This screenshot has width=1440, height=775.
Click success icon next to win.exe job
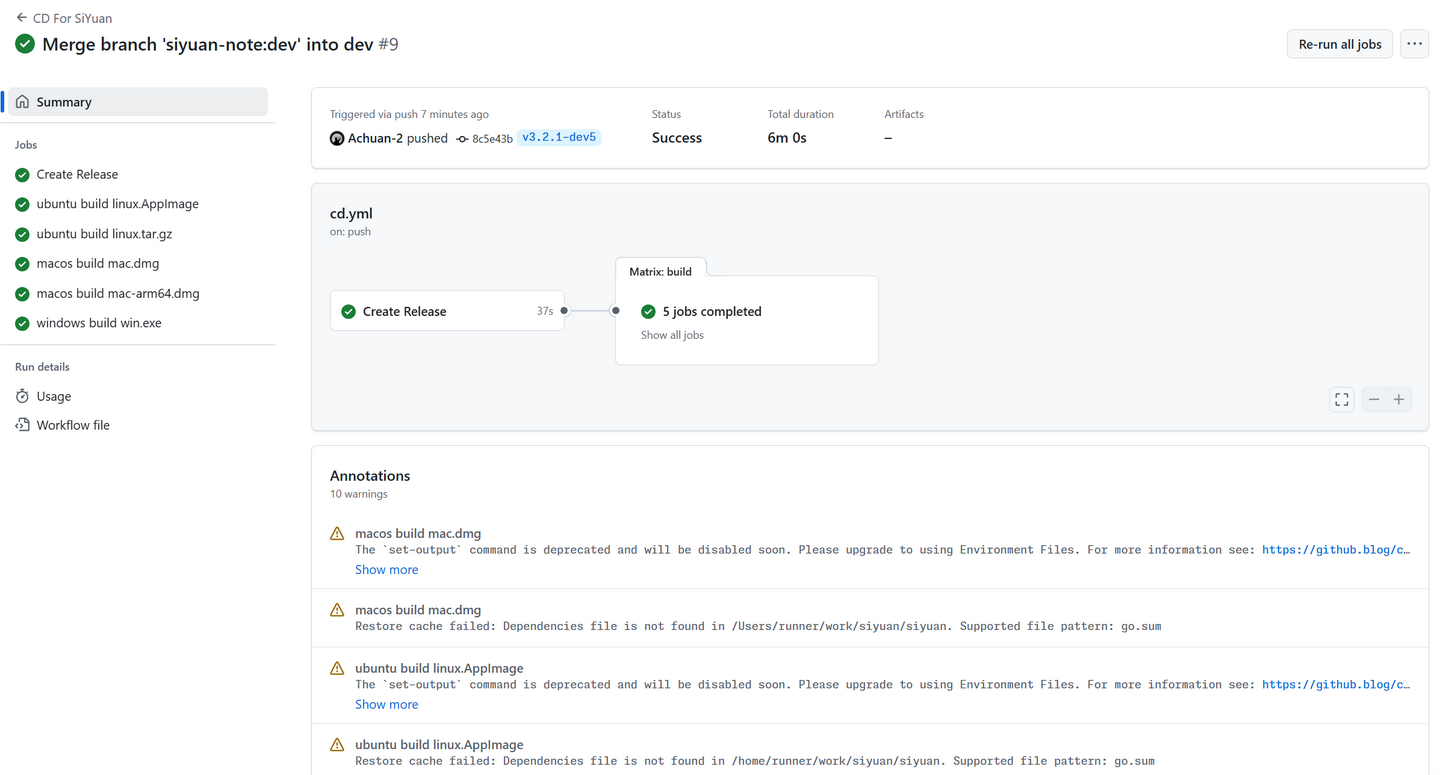coord(22,324)
